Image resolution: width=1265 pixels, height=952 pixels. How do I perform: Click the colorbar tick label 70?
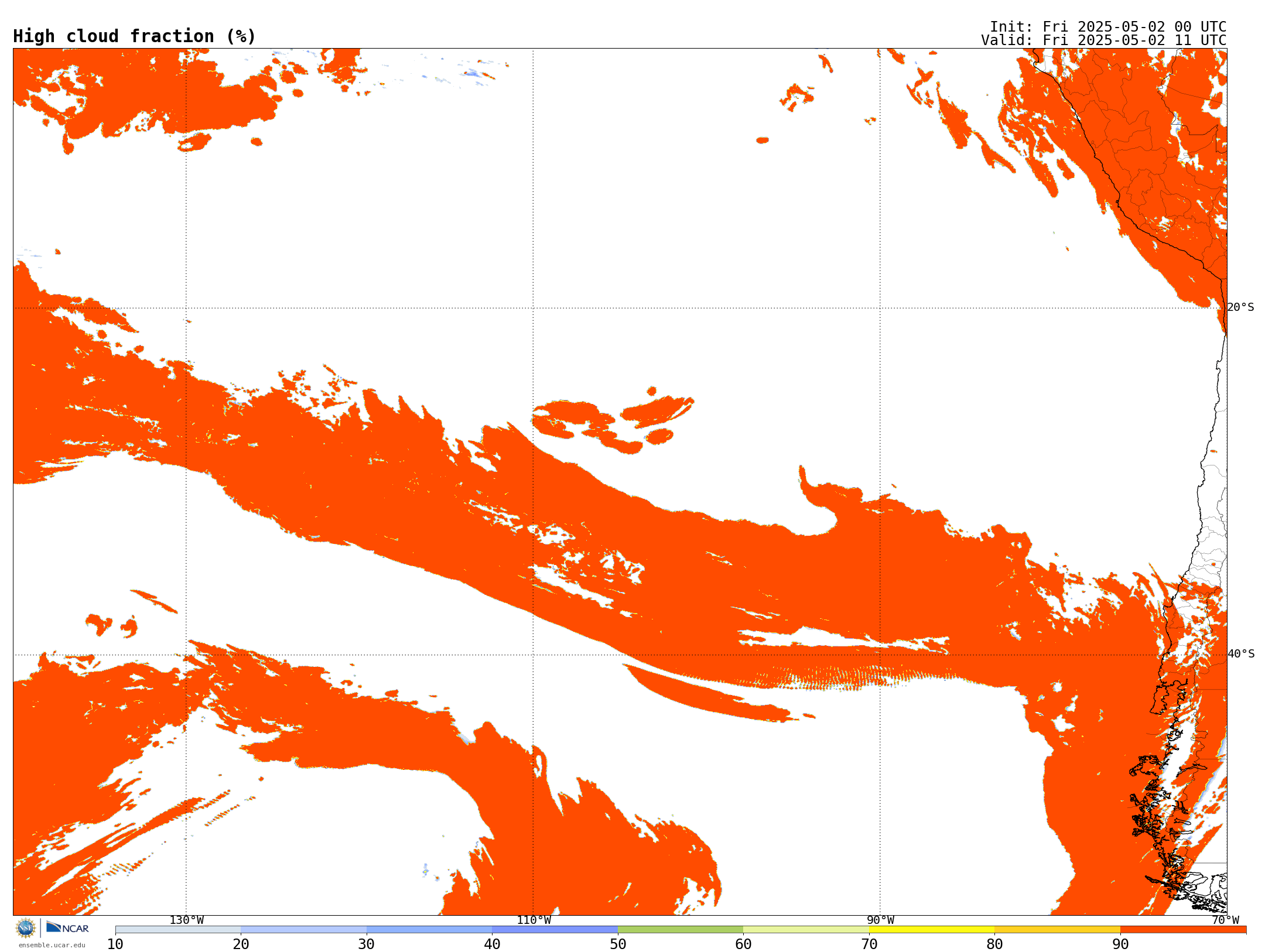[x=869, y=944]
